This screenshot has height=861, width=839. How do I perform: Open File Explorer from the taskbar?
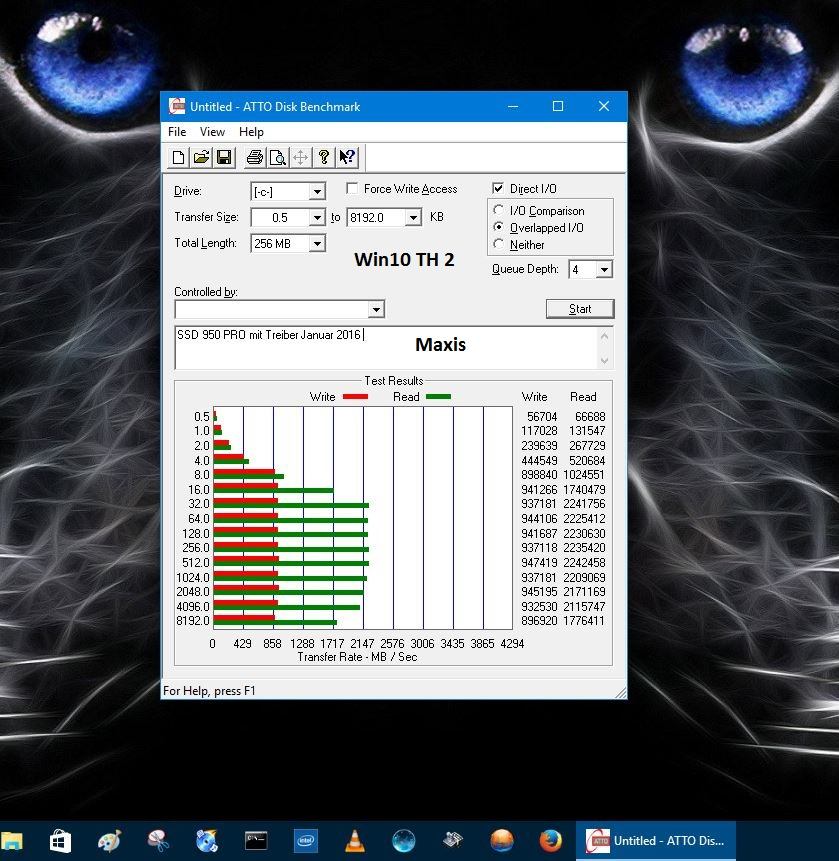pyautogui.click(x=12, y=841)
